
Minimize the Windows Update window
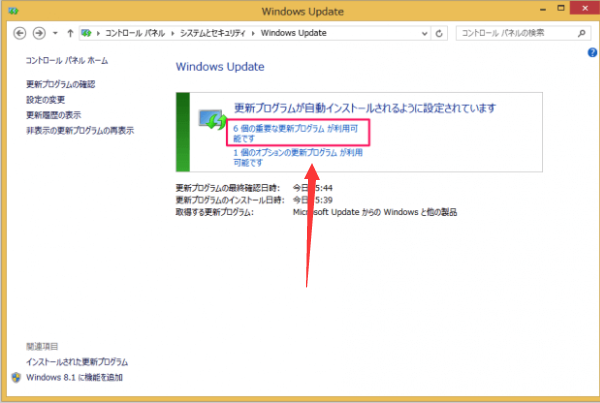543,9
